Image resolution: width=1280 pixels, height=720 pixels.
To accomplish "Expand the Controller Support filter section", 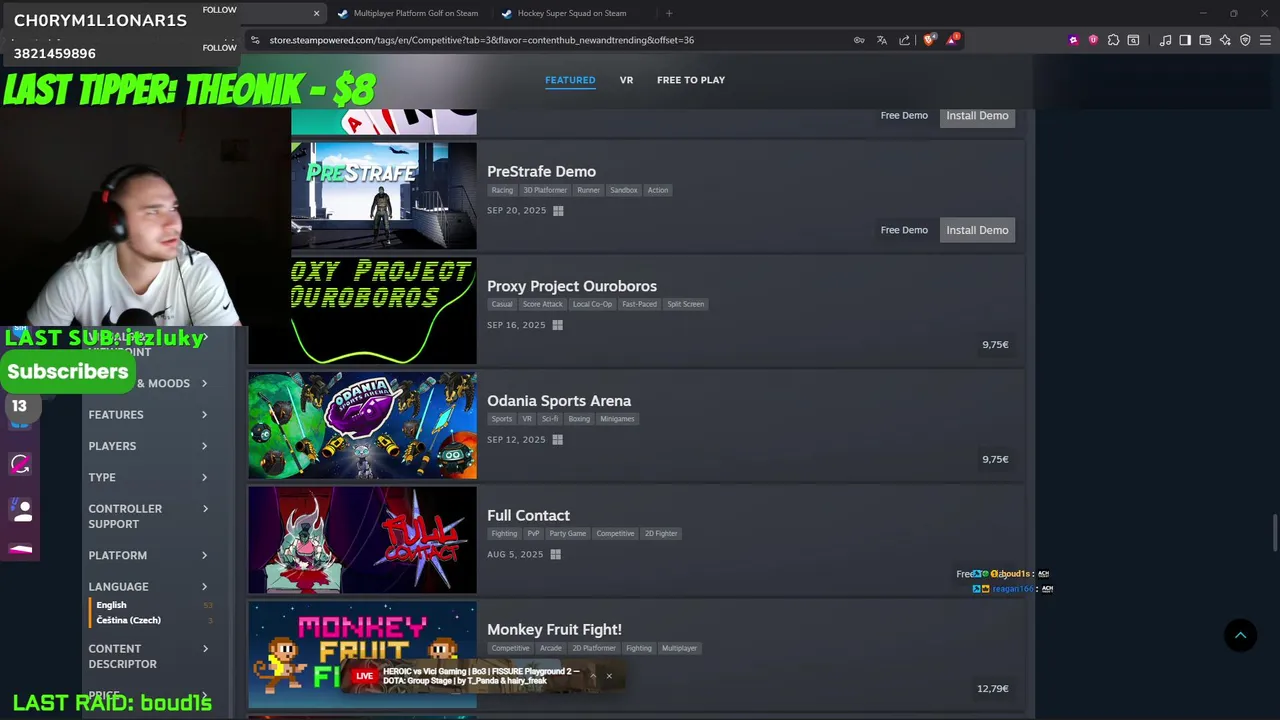I will point(148,516).
